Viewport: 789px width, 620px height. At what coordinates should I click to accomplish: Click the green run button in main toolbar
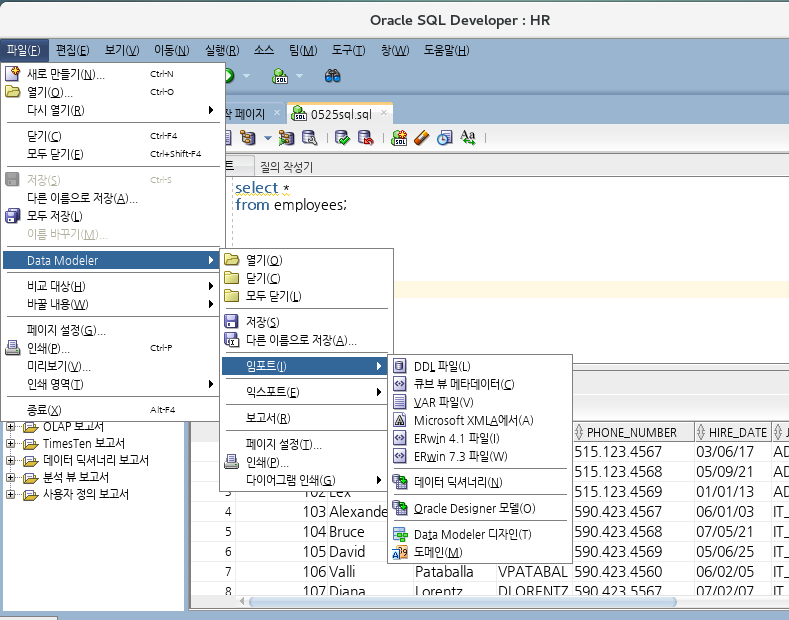229,76
